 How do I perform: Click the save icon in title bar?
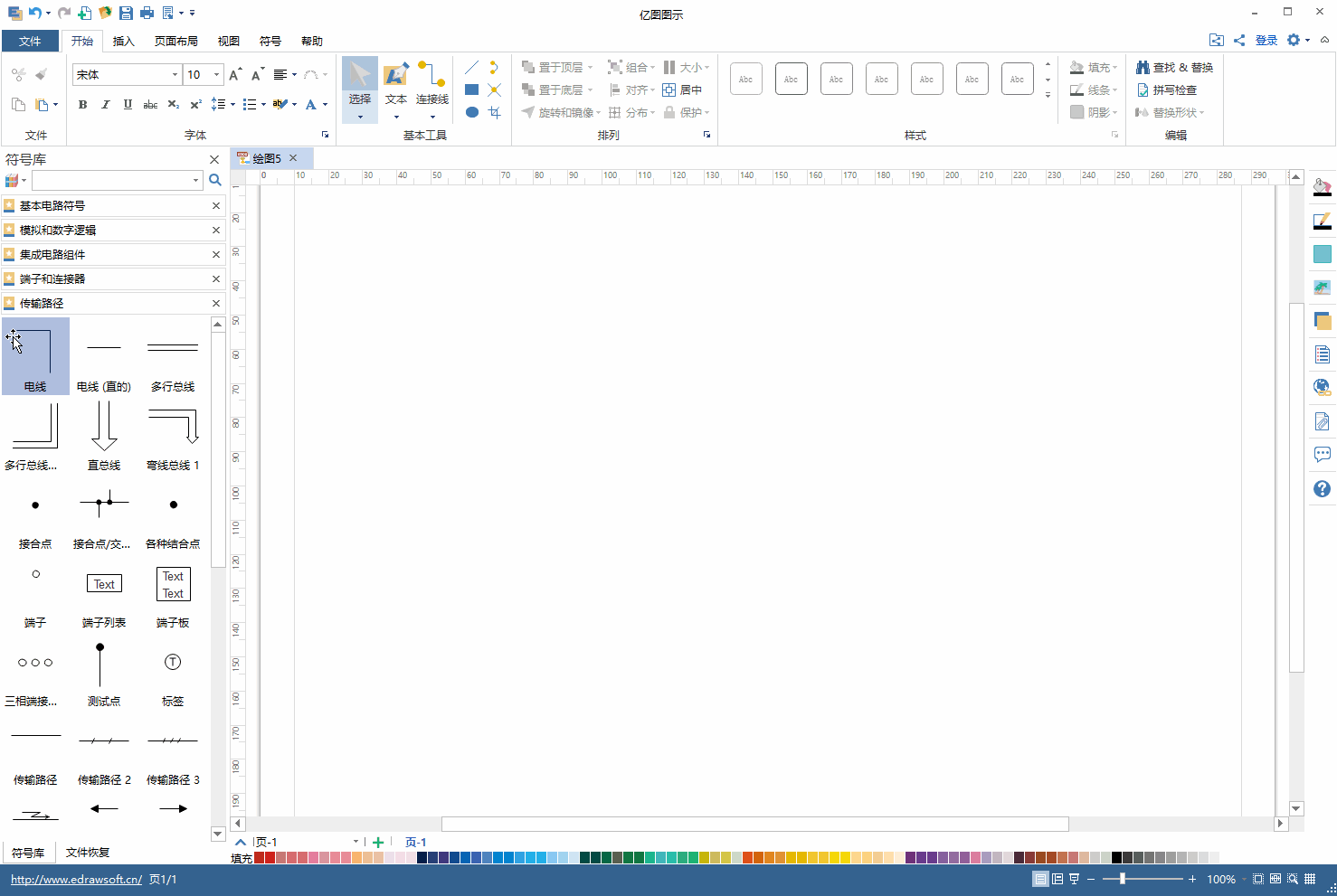(x=126, y=13)
